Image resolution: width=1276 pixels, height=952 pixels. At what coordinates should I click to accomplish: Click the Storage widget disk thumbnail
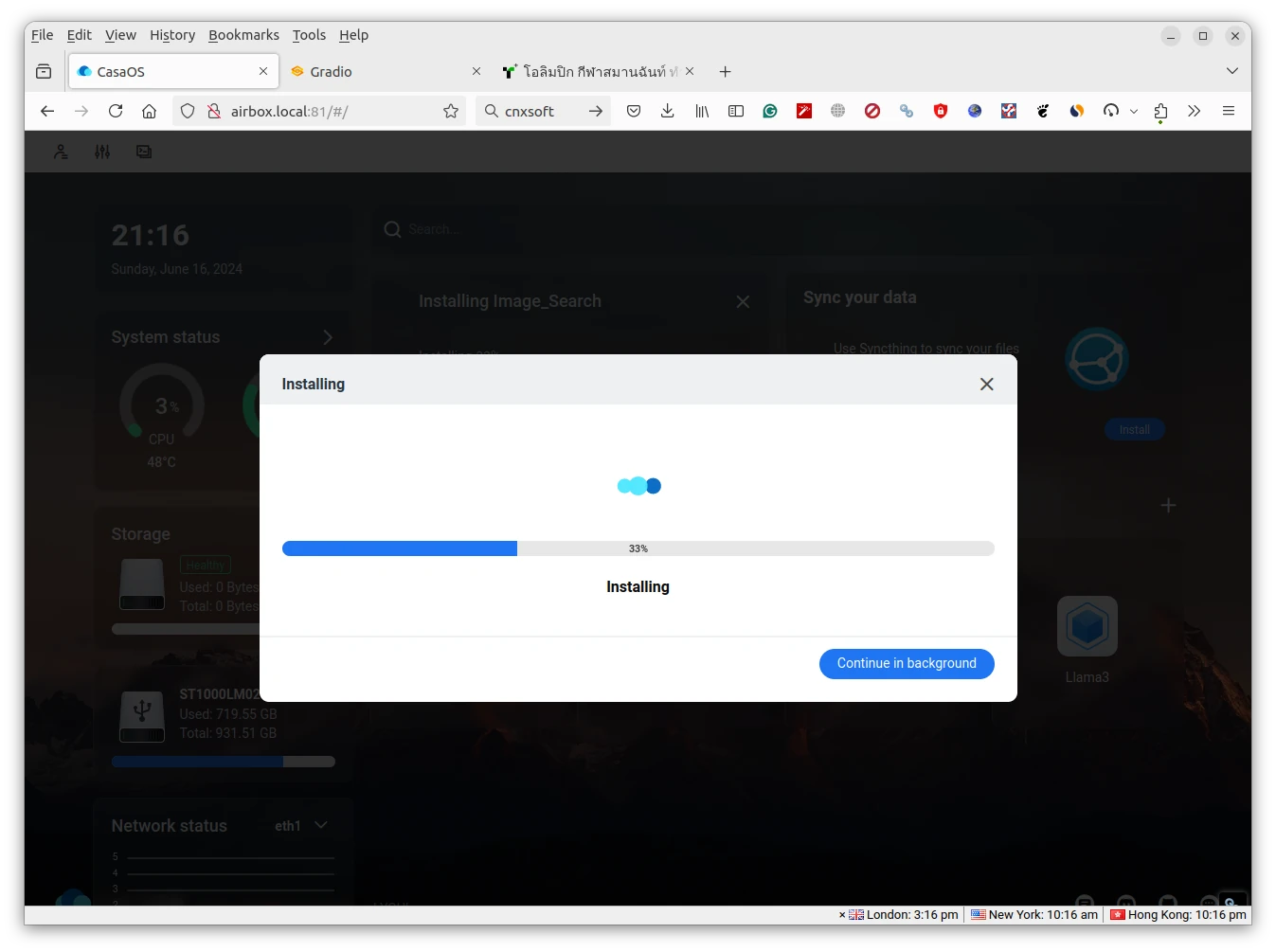[142, 584]
